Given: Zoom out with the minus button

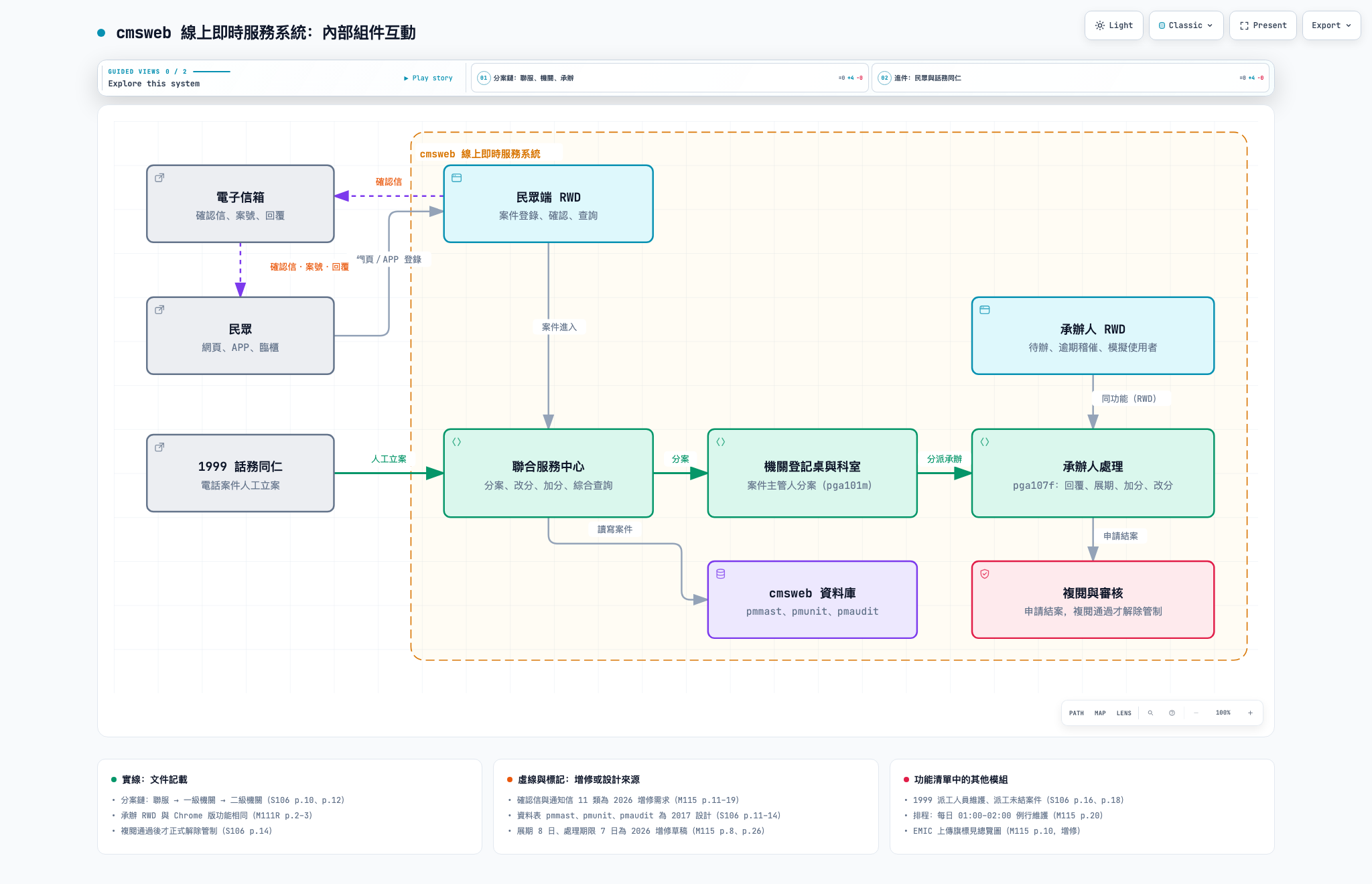Looking at the screenshot, I should [1196, 713].
